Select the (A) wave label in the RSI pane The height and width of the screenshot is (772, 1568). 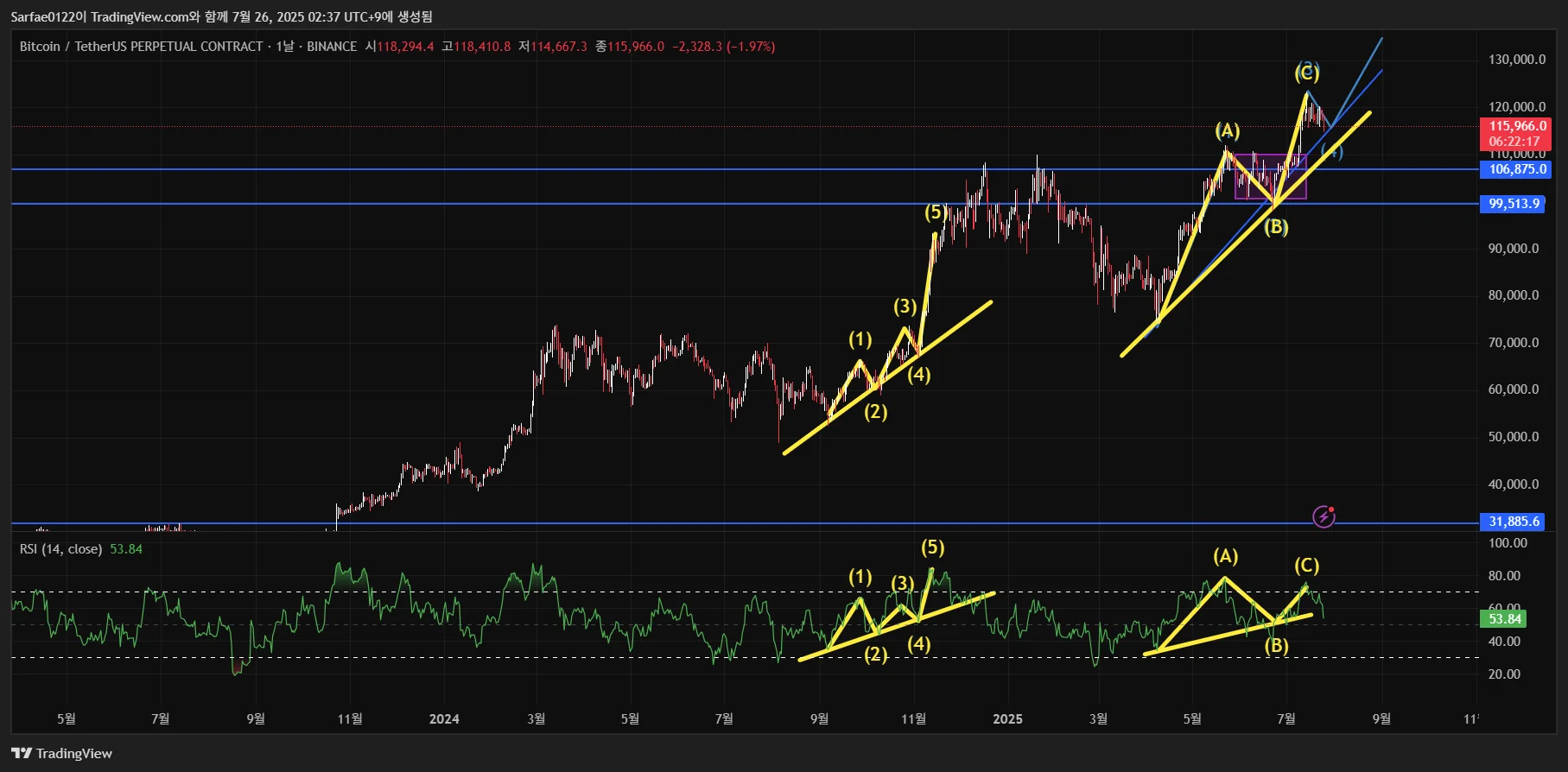(x=1225, y=557)
